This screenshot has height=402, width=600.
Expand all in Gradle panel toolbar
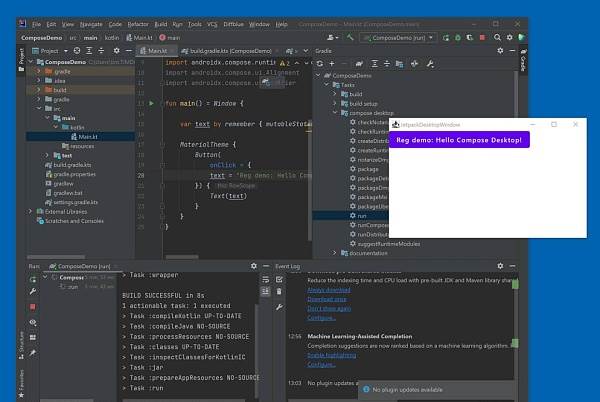coord(375,64)
